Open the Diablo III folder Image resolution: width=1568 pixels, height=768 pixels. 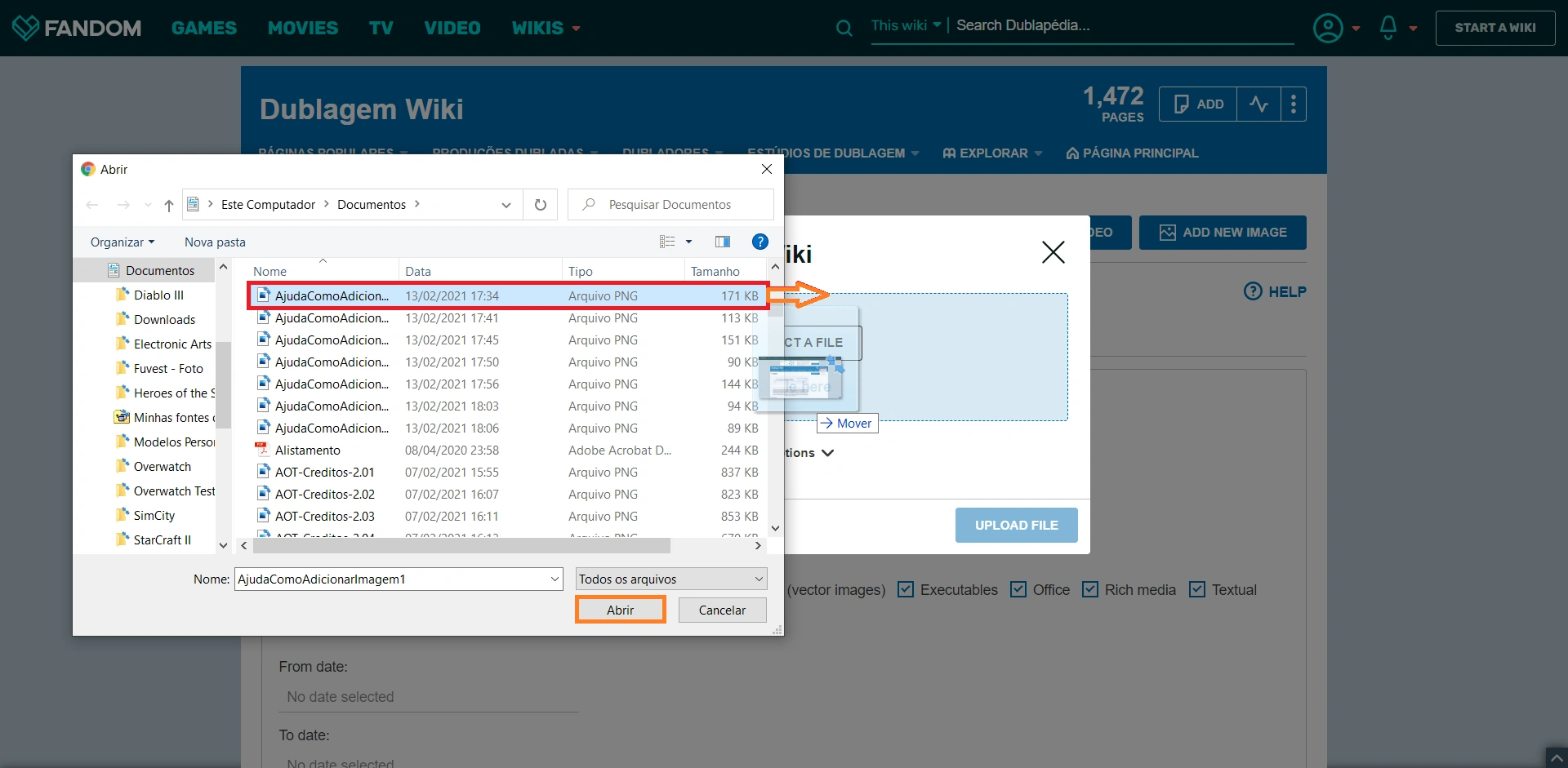pyautogui.click(x=158, y=295)
